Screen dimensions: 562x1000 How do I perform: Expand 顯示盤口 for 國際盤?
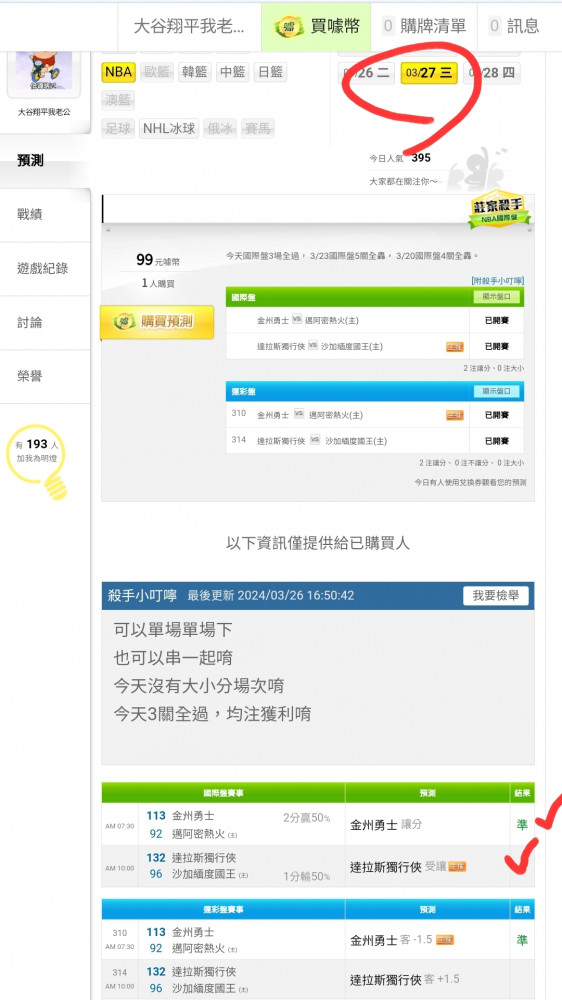pos(497,297)
